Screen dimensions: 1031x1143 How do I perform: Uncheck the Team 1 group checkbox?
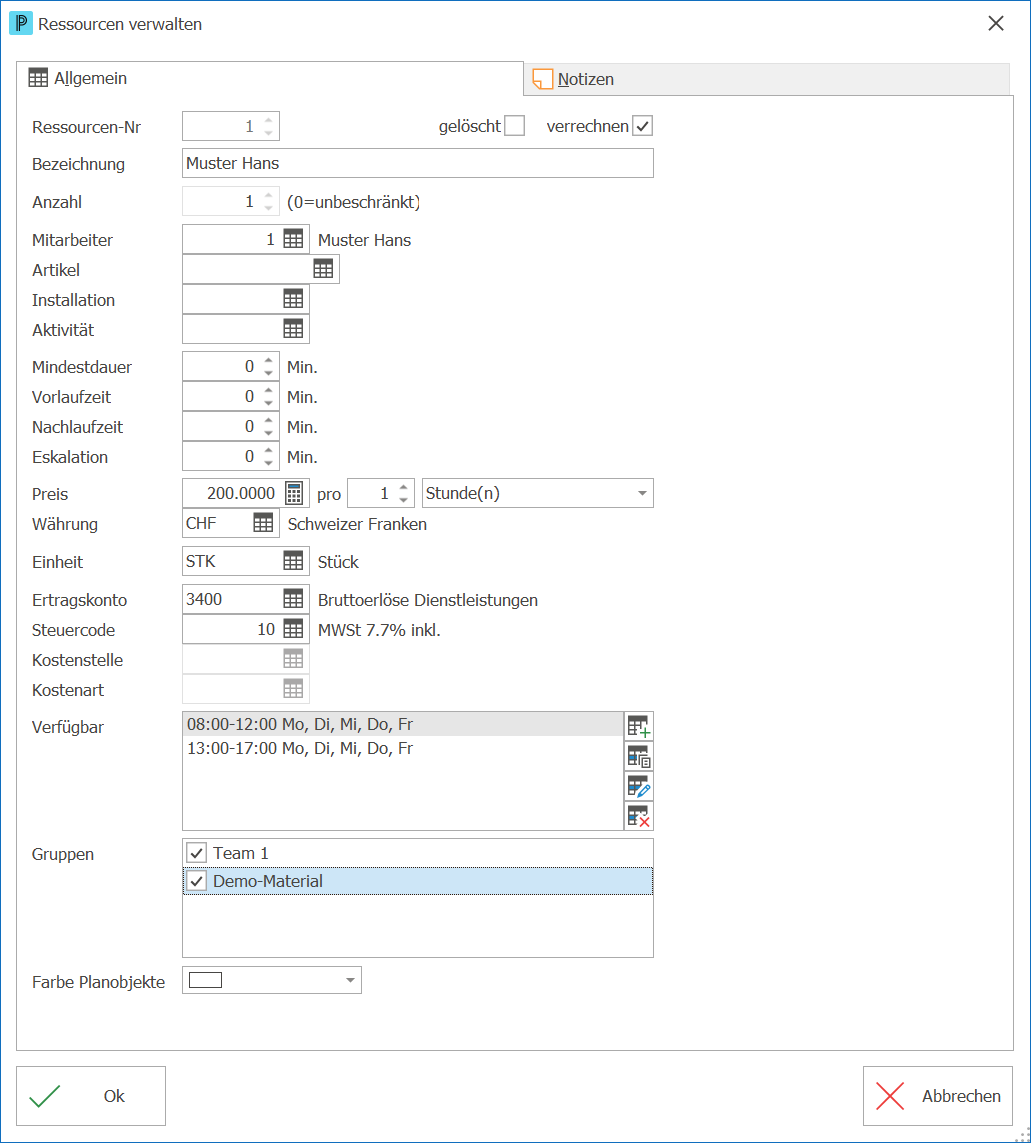[196, 853]
